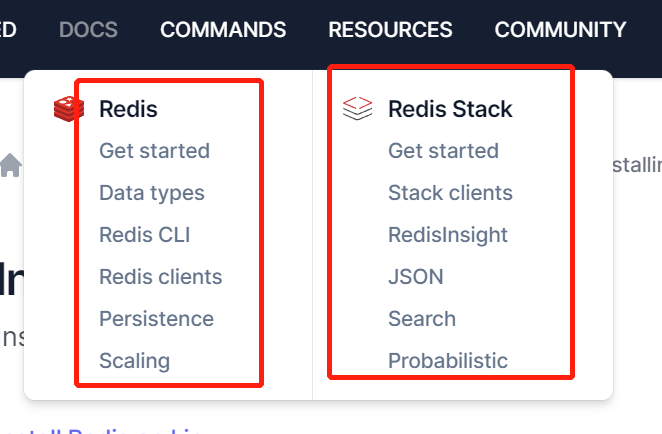Open Get started under Redis
The image size is (662, 434).
(x=155, y=151)
